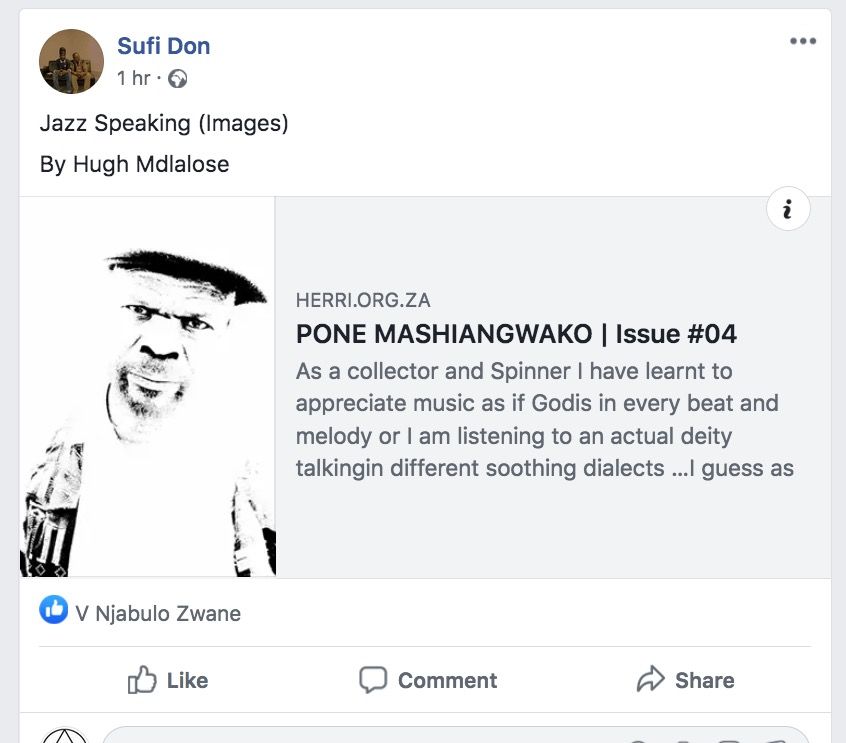This screenshot has height=743, width=846.
Task: Share the post using Share button
Action: click(685, 680)
